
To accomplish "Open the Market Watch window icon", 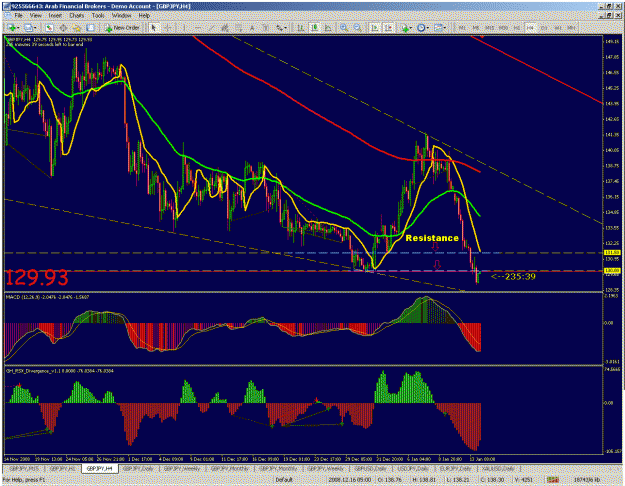I will pyautogui.click(x=49, y=28).
